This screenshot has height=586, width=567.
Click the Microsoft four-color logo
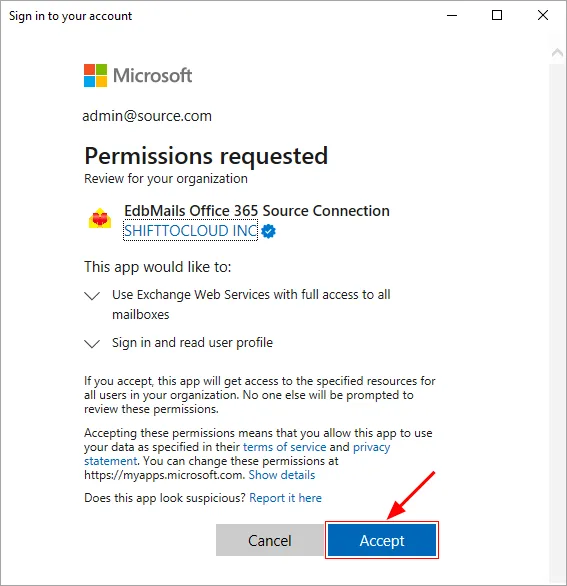(x=96, y=75)
